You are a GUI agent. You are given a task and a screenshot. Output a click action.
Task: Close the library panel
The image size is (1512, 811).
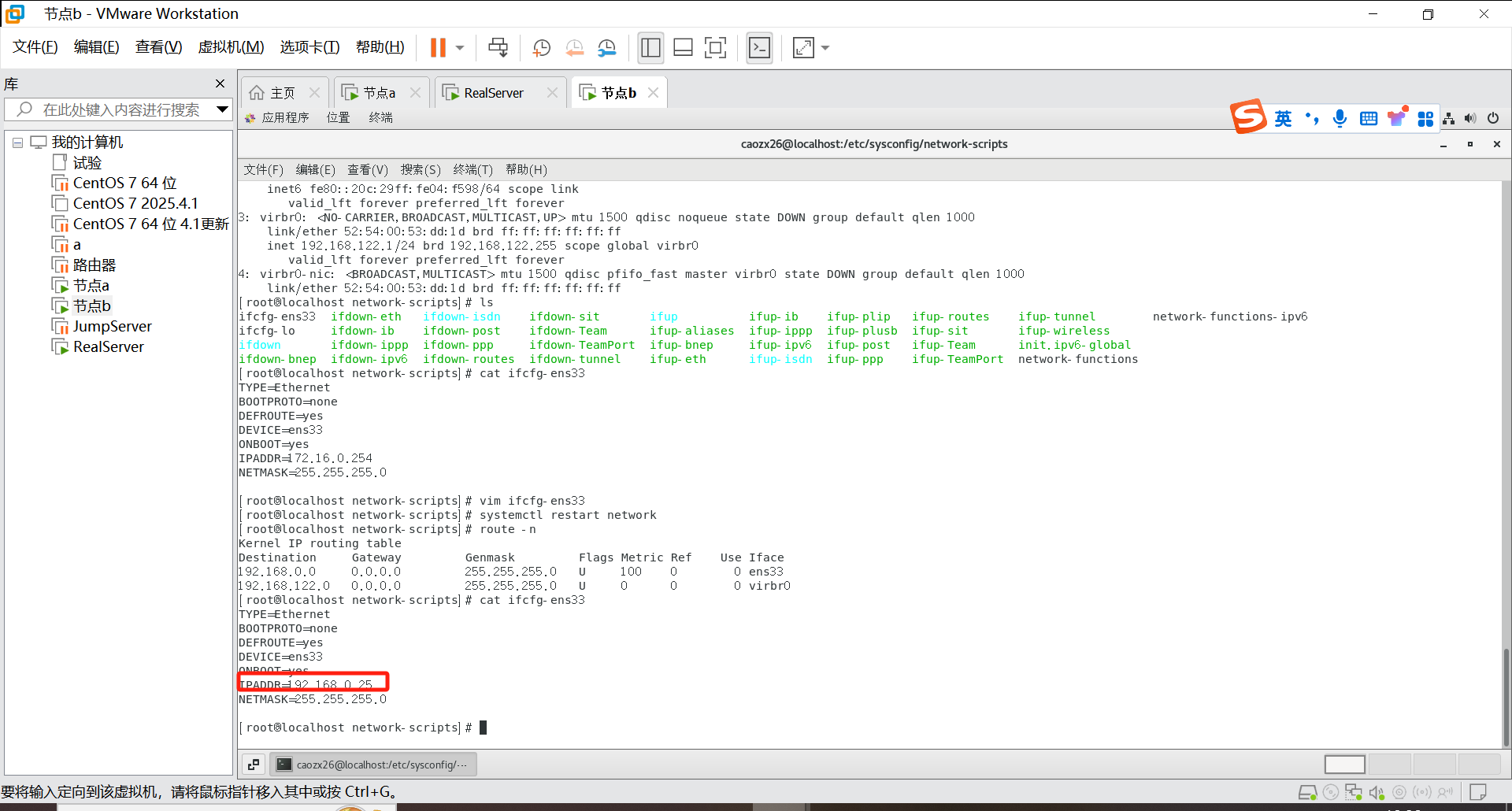click(220, 83)
